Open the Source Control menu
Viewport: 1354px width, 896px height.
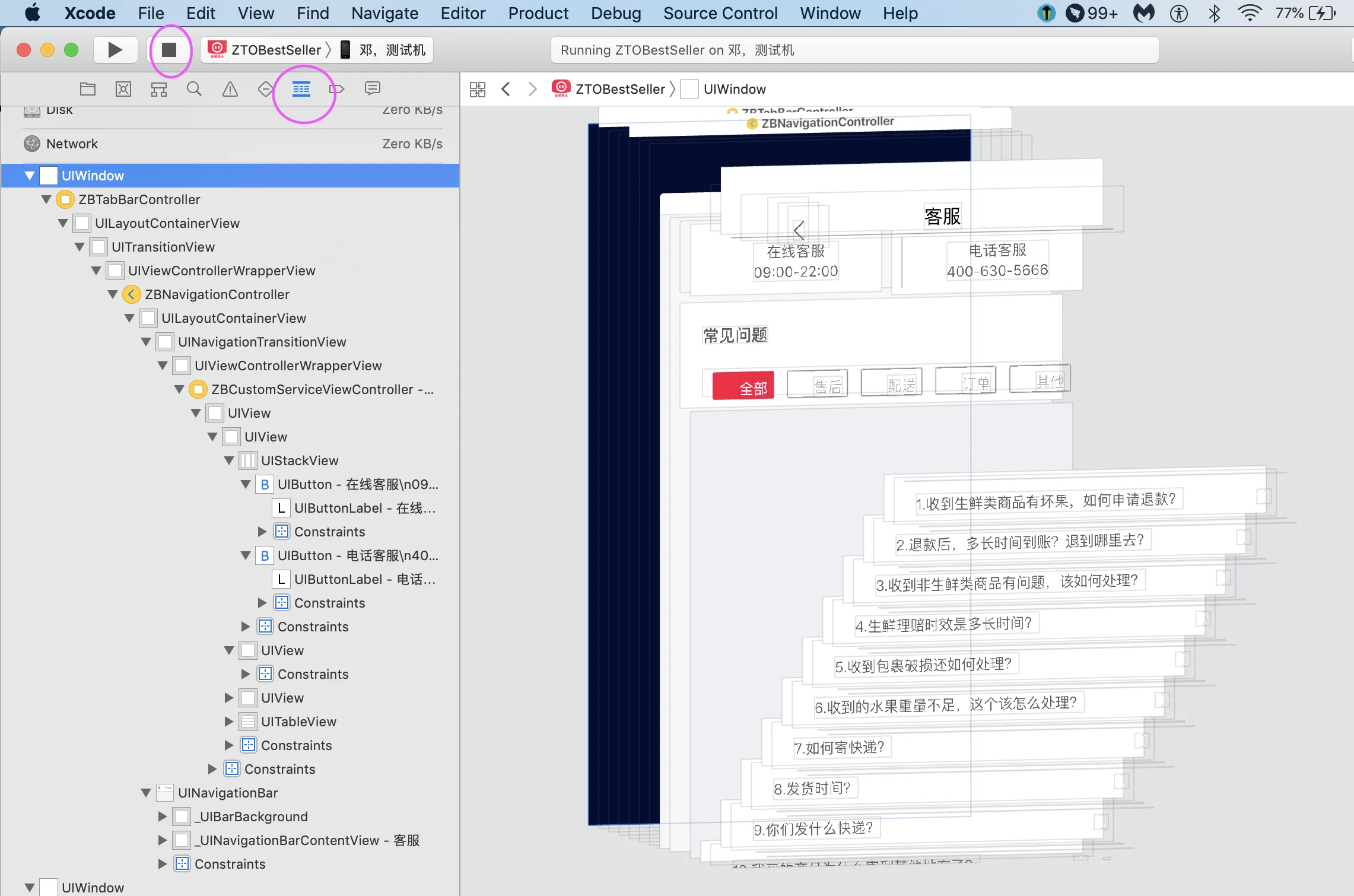coord(720,13)
